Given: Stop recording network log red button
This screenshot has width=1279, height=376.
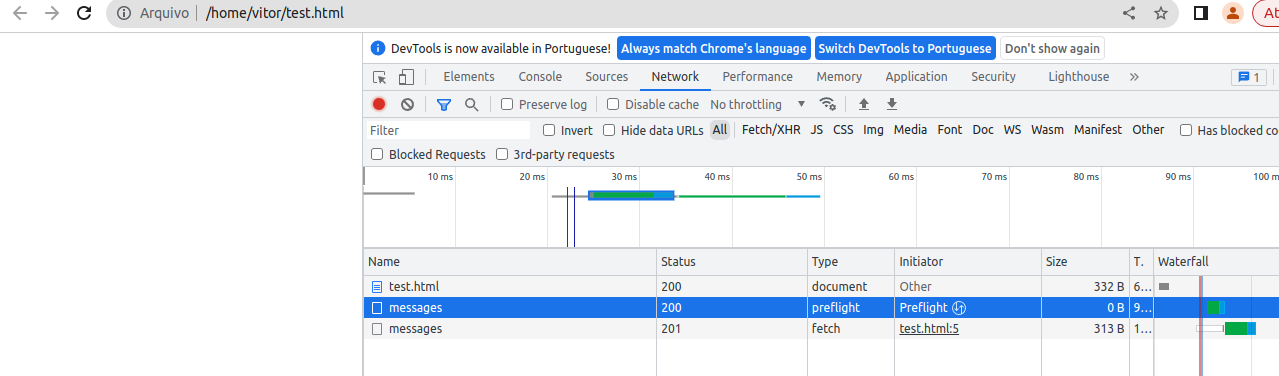Looking at the screenshot, I should point(379,104).
